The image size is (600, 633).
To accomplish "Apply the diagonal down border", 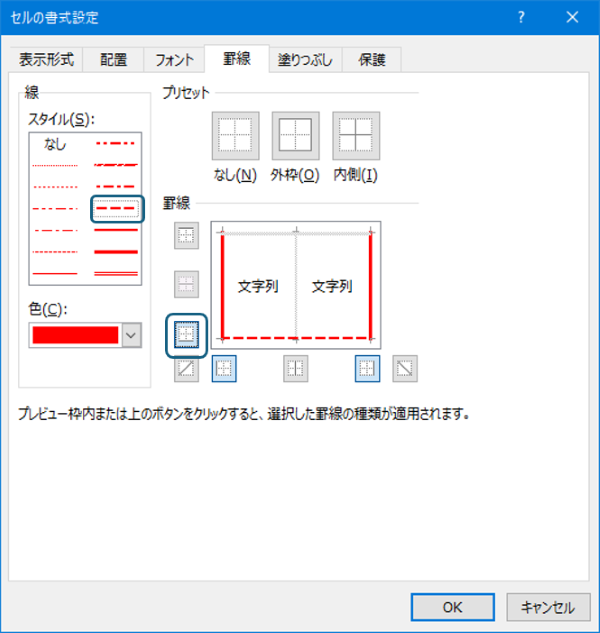I will click(405, 369).
